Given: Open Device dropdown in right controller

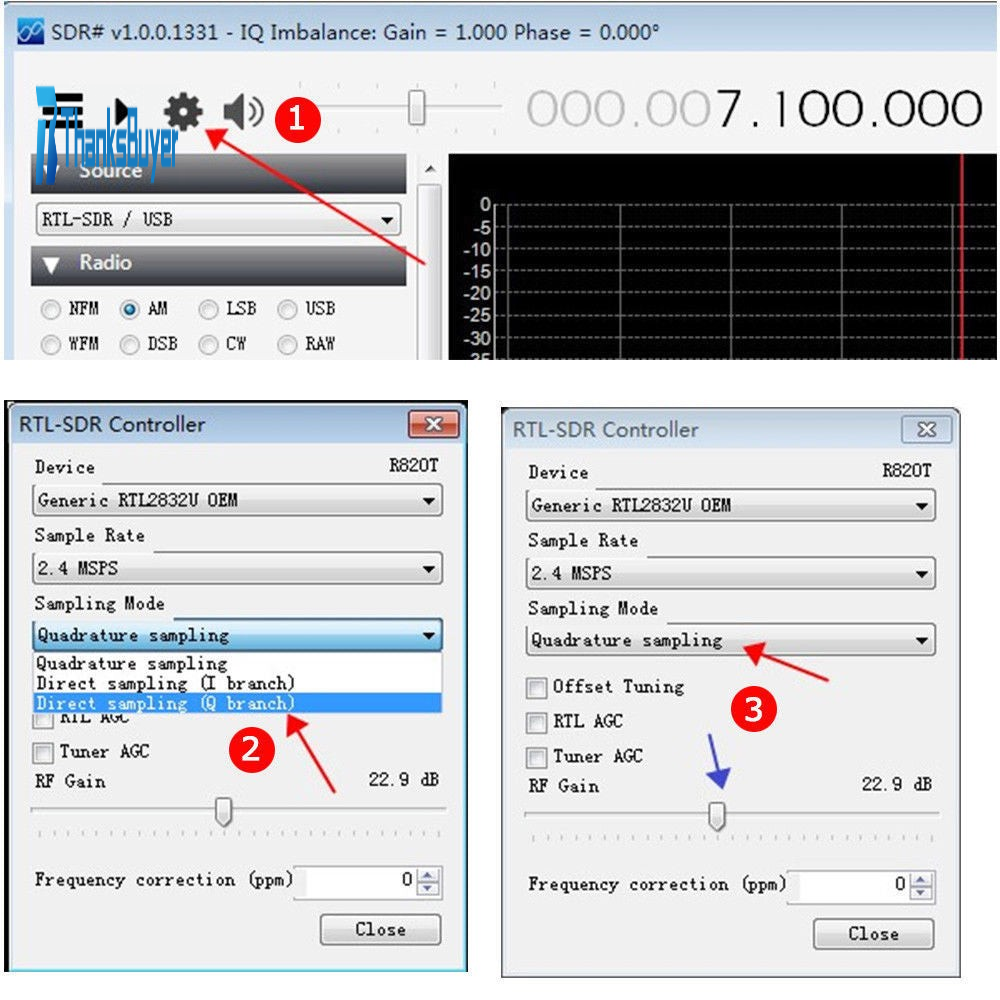Looking at the screenshot, I should point(730,506).
